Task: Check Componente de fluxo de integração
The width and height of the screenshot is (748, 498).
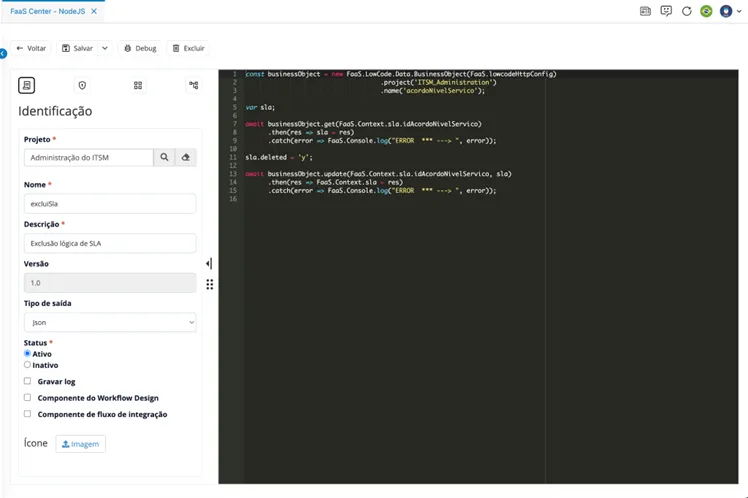Action: [27, 414]
